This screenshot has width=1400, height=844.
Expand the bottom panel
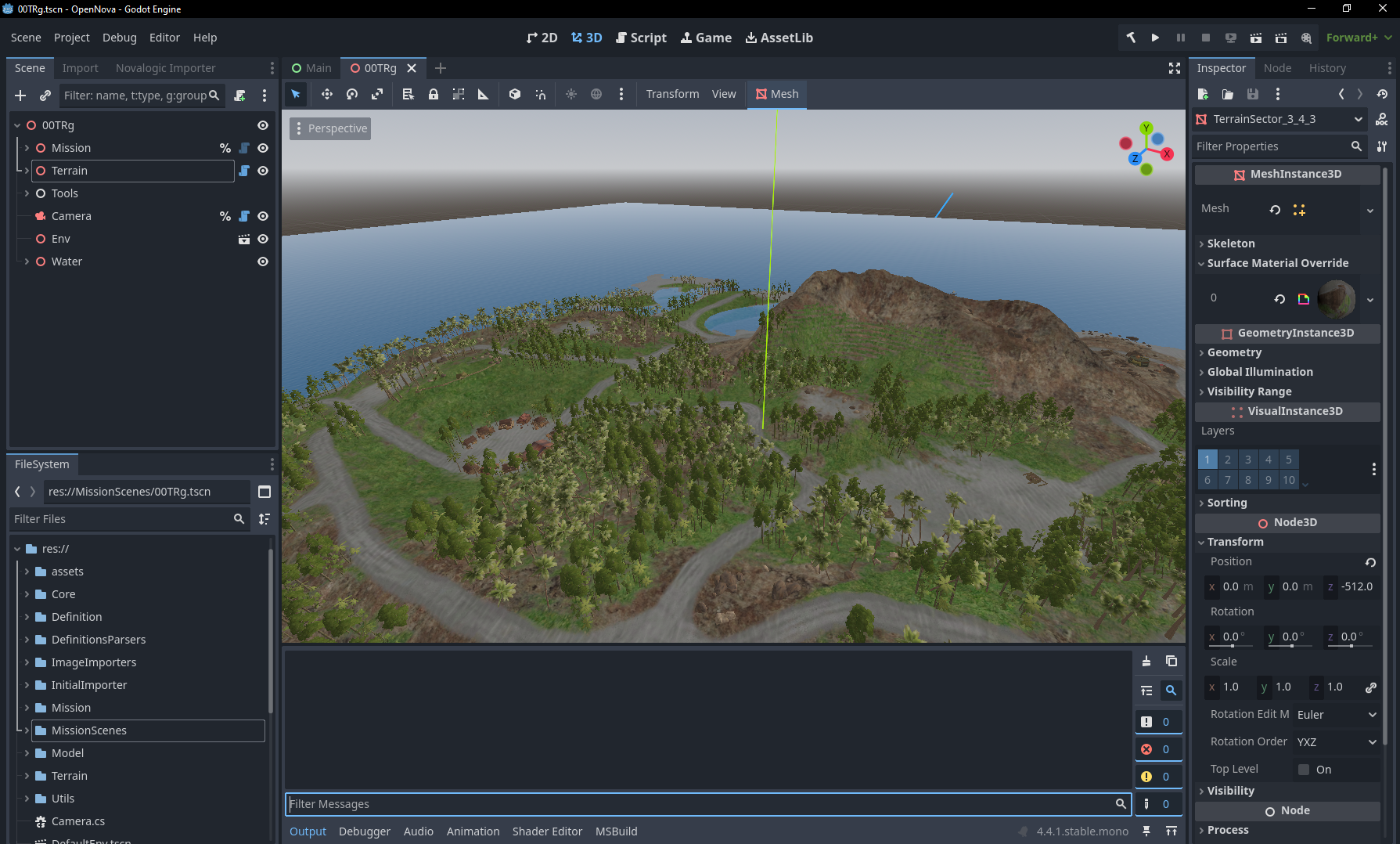[x=1171, y=831]
